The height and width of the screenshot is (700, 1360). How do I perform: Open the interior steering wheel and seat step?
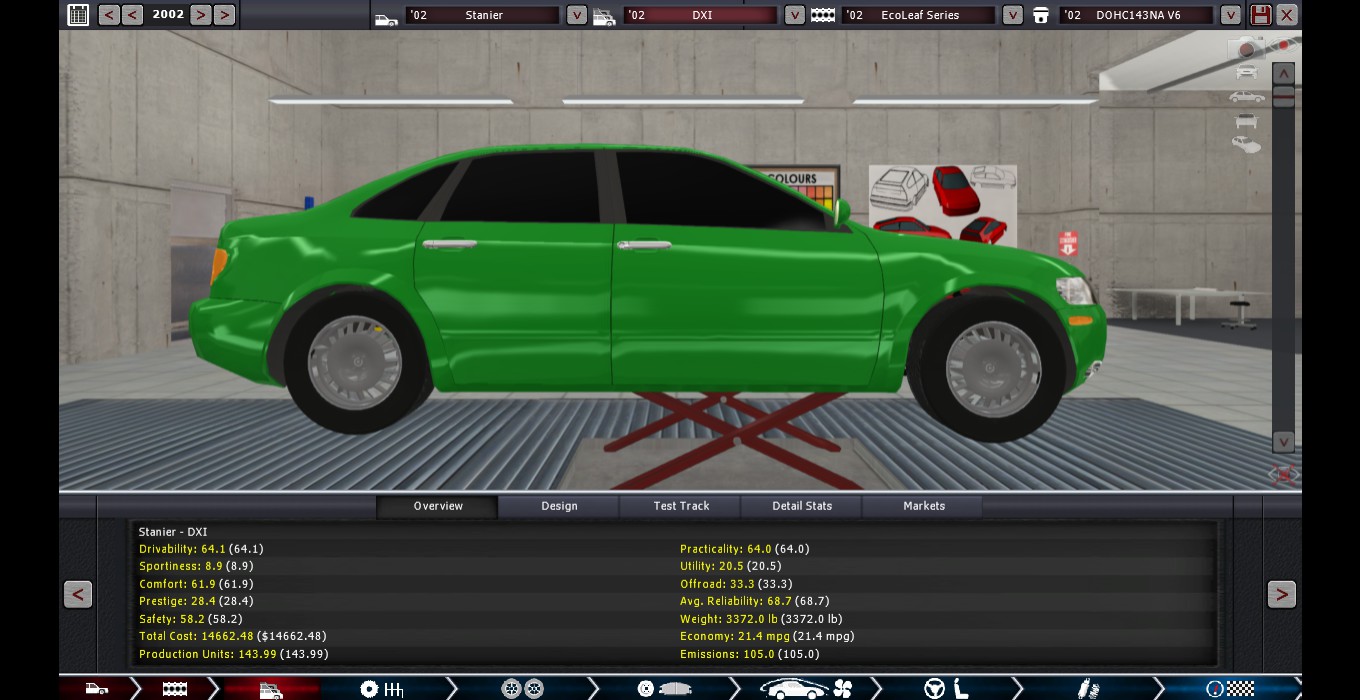point(946,689)
